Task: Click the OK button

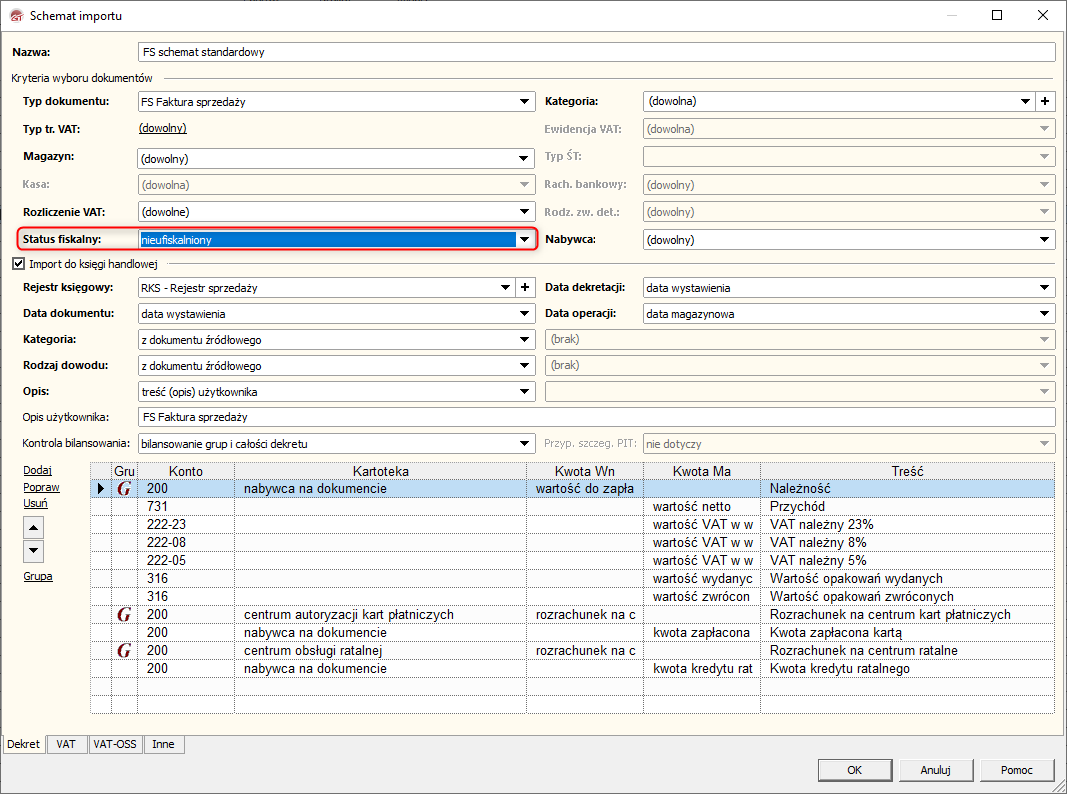Action: click(854, 770)
